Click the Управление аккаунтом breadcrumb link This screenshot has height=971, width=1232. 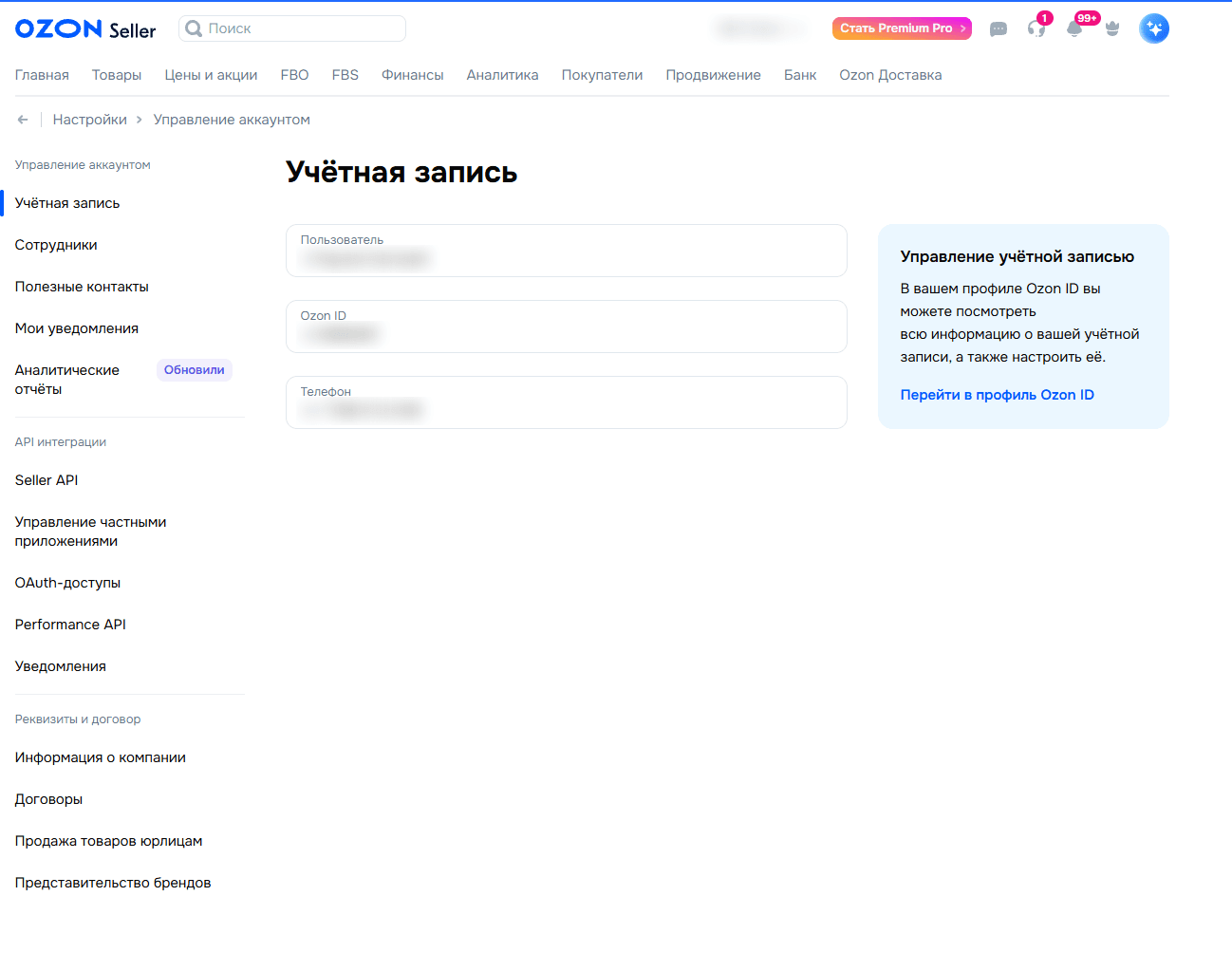(x=232, y=120)
